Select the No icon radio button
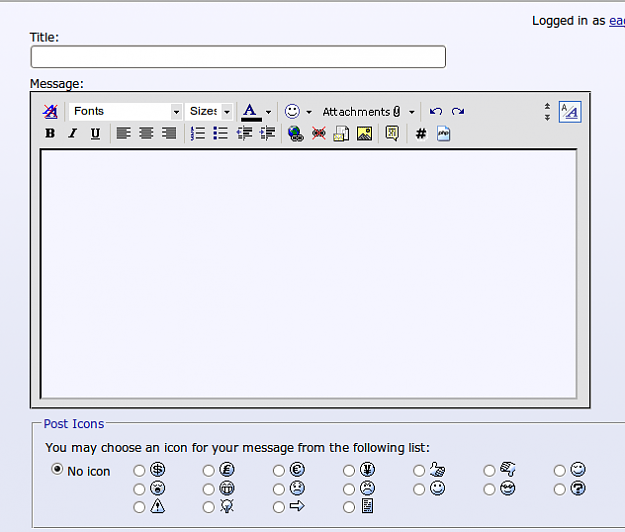Image resolution: width=625 pixels, height=532 pixels. [57, 469]
